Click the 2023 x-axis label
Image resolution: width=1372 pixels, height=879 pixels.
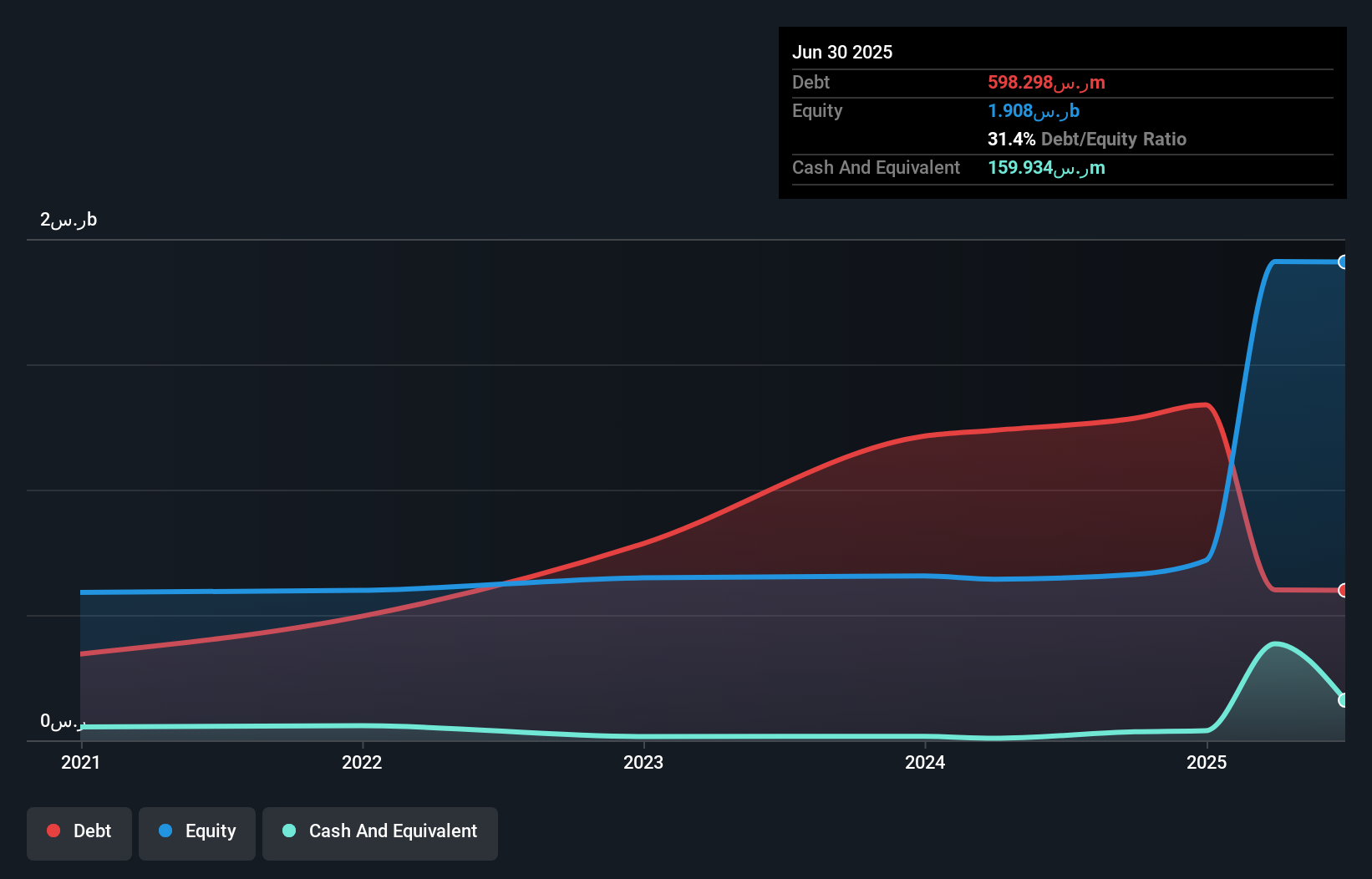click(x=643, y=762)
